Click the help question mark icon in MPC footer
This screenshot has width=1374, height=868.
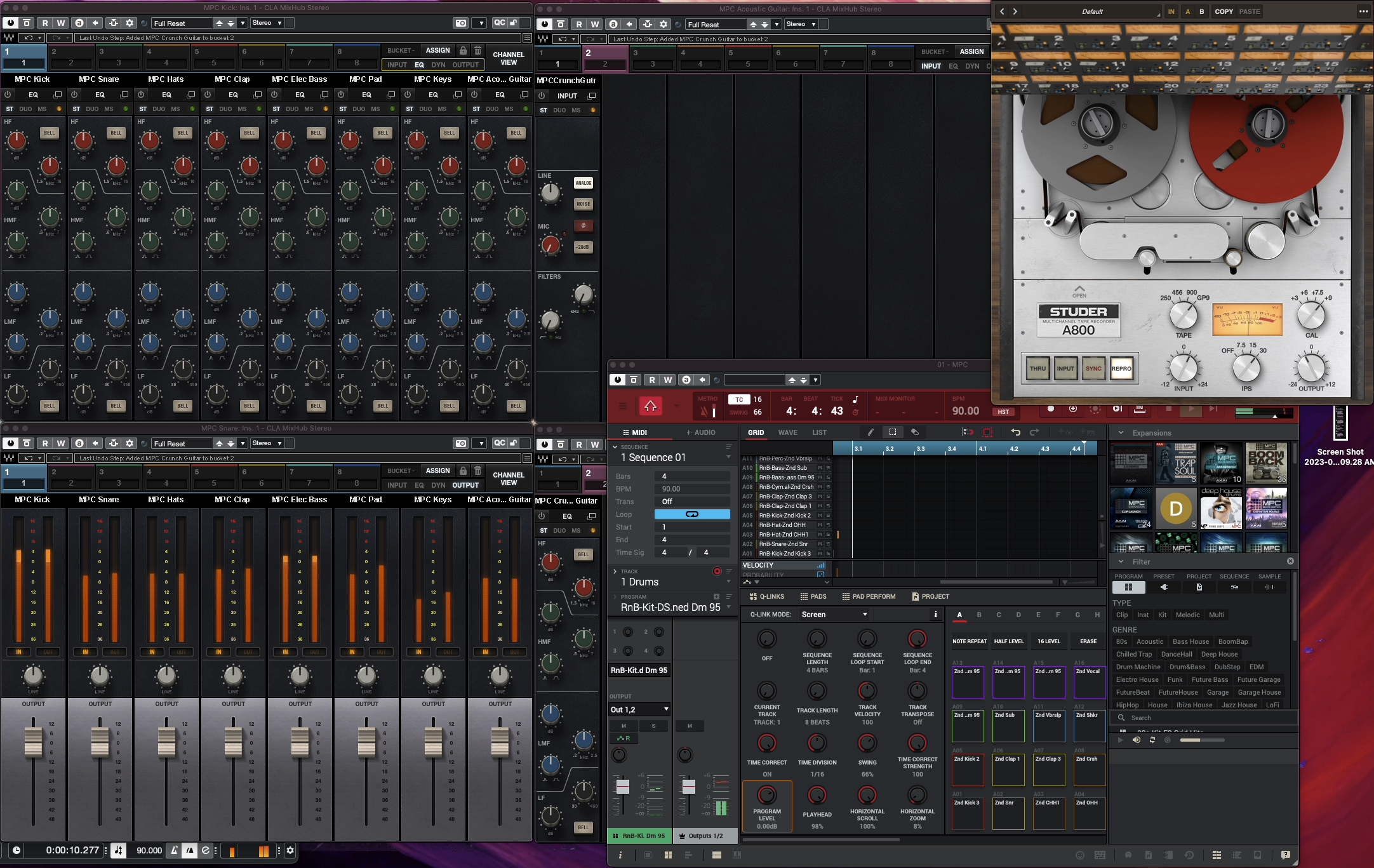[x=1286, y=855]
